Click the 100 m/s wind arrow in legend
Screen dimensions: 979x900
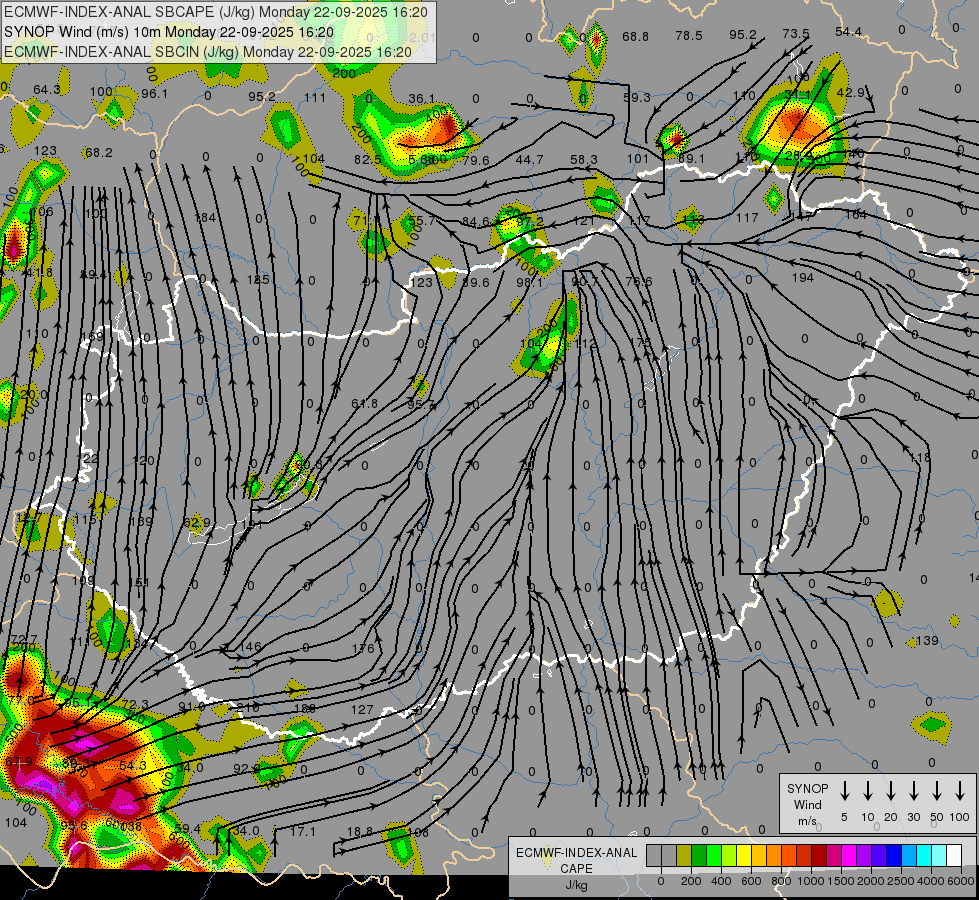coord(960,791)
